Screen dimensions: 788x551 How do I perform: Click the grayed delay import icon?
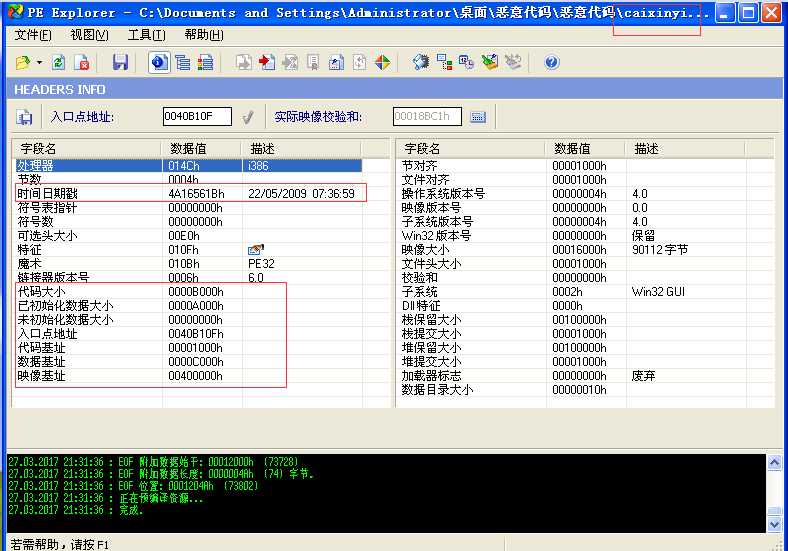(359, 62)
